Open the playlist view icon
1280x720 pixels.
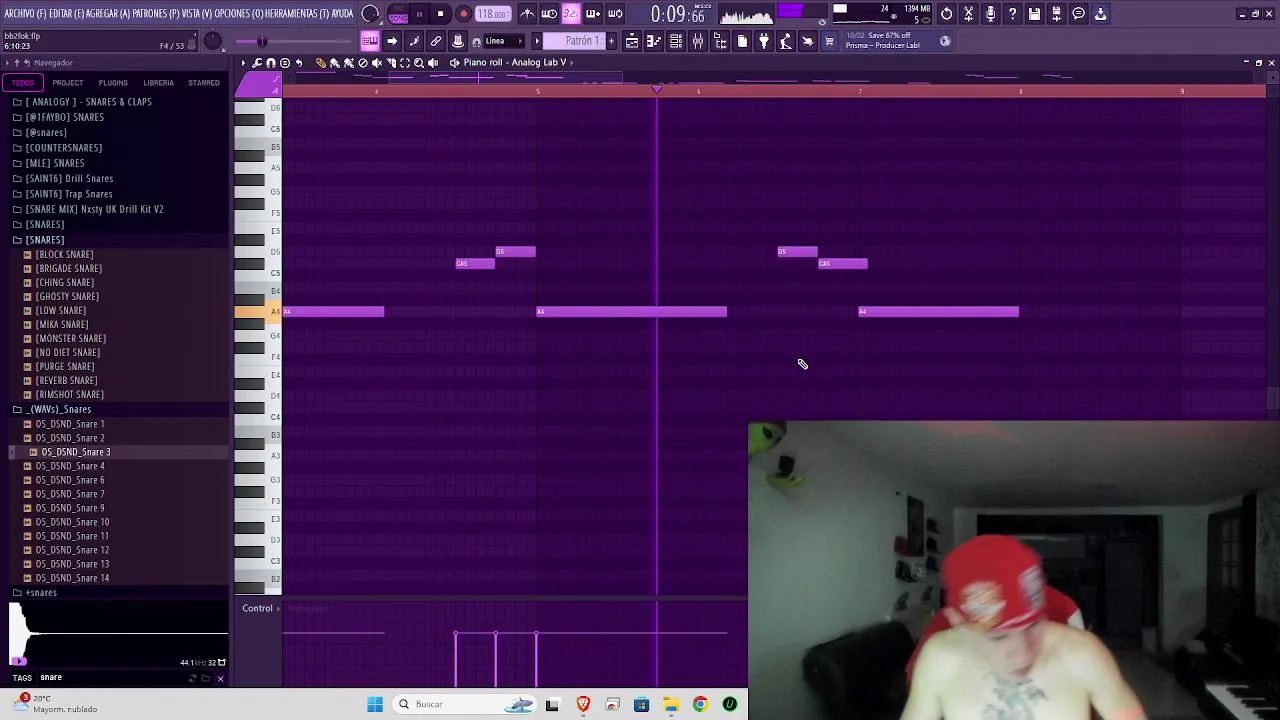click(632, 41)
